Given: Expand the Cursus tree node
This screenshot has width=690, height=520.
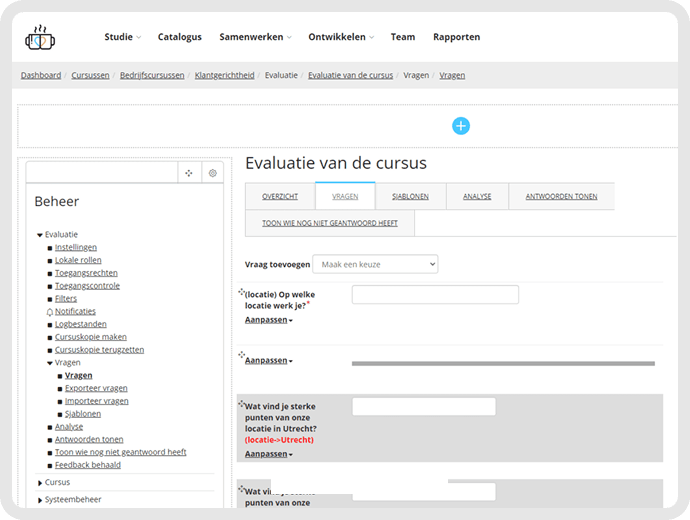Looking at the screenshot, I should tap(40, 483).
